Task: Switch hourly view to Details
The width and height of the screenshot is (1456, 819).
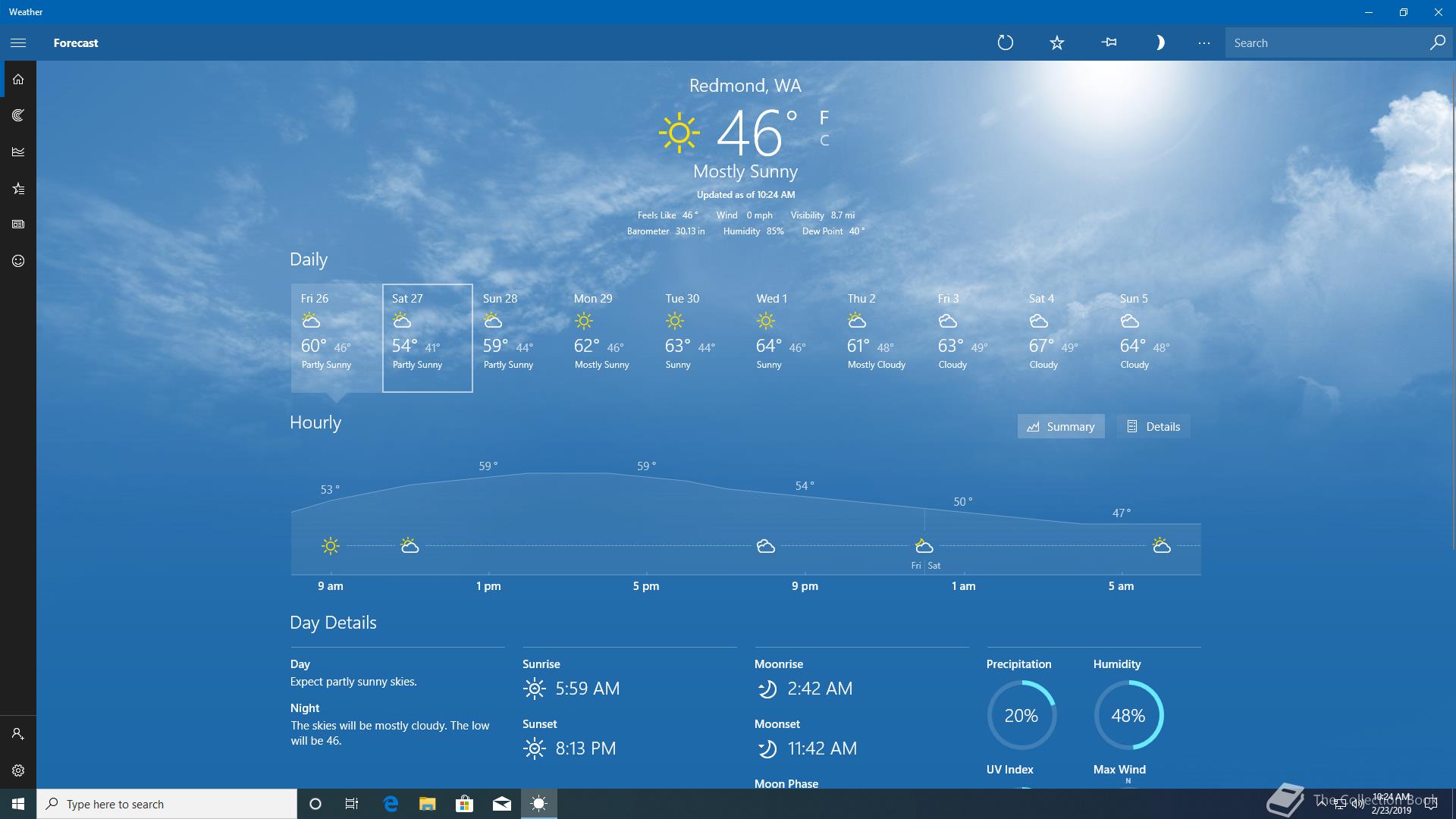Action: click(1153, 426)
